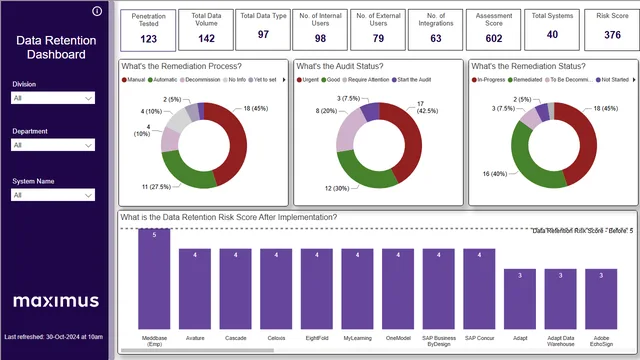Click Decommission legend marker in Remediation Process
The image size is (640, 360).
[x=182, y=80]
